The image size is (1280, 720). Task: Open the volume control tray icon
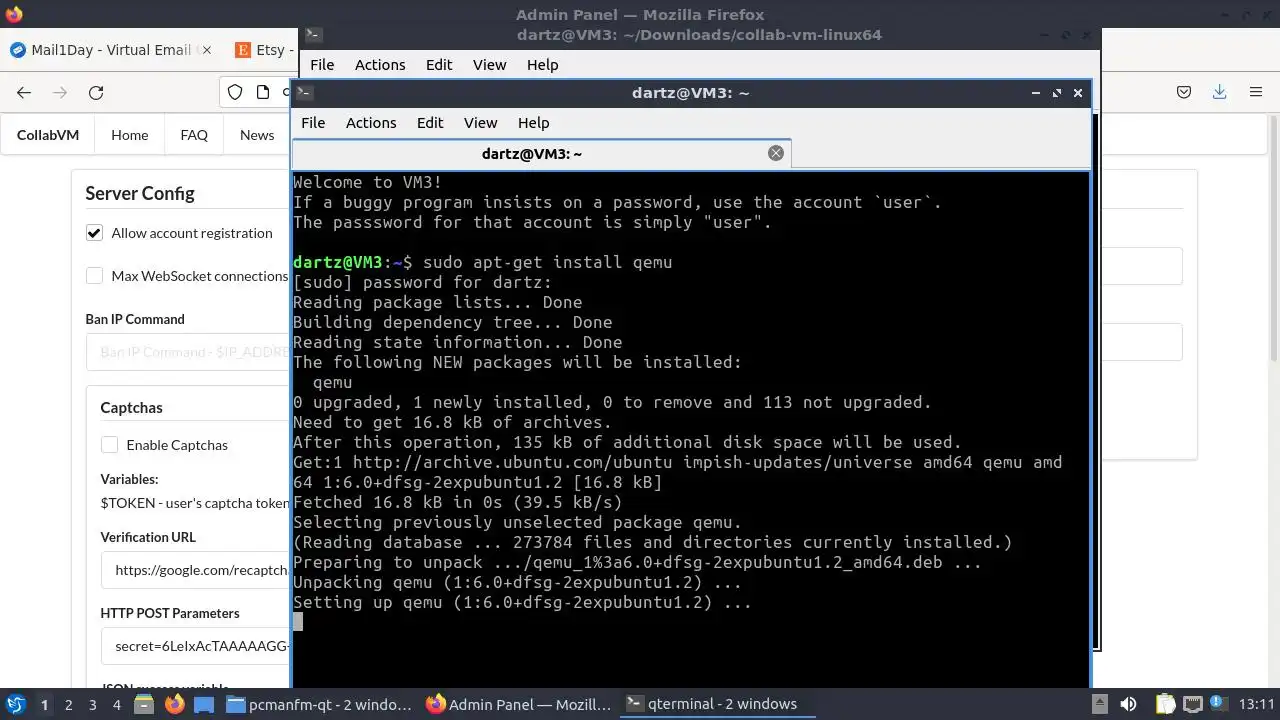[x=1128, y=704]
